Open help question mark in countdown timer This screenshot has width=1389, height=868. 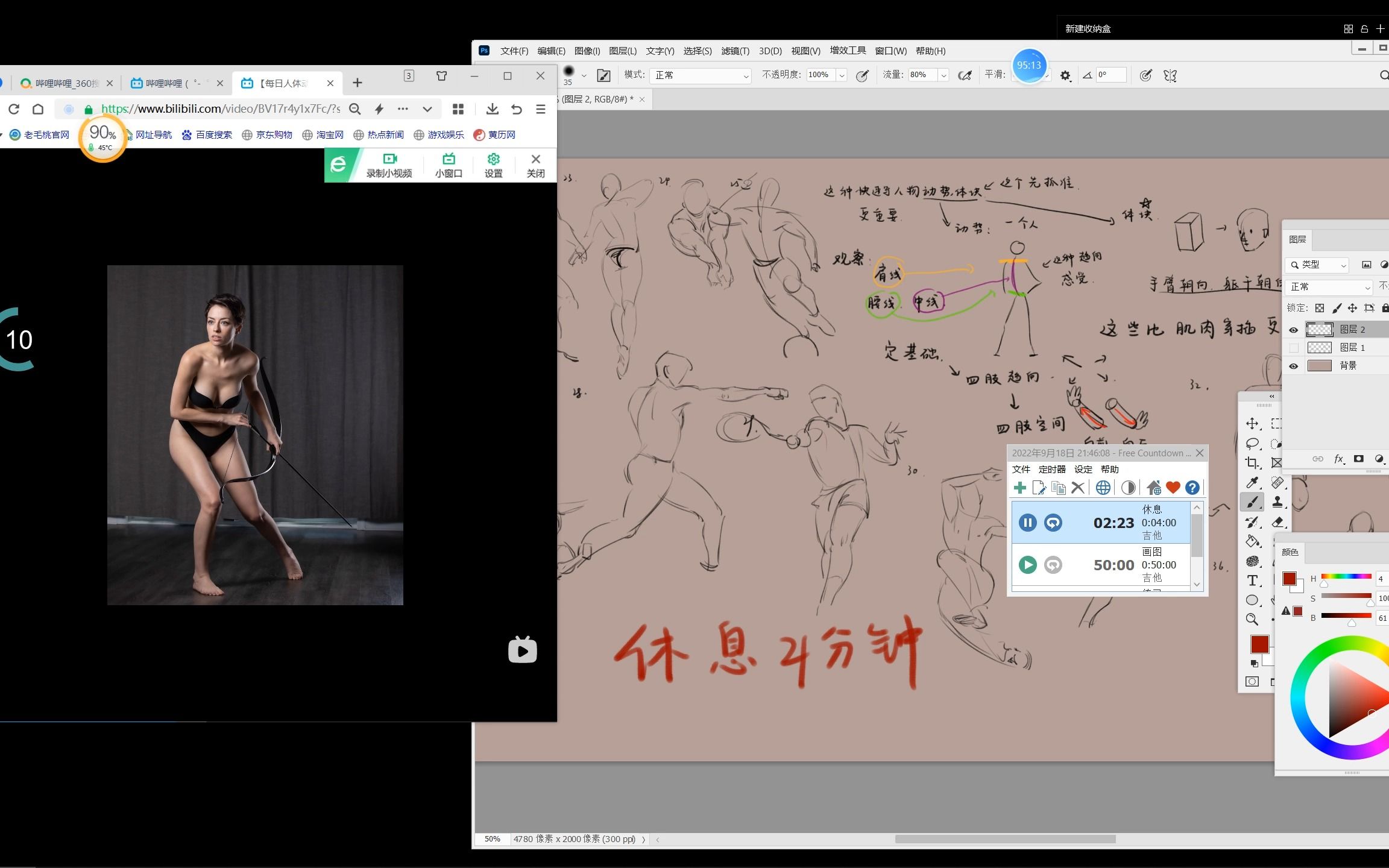pos(1192,488)
